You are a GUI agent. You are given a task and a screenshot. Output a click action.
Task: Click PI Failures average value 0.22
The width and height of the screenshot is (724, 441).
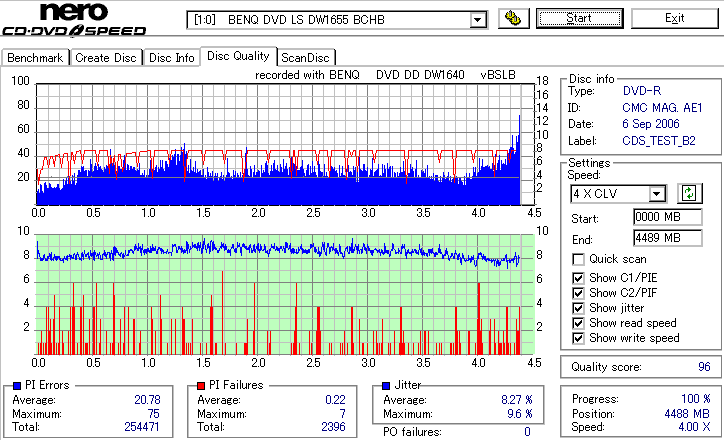(335, 399)
